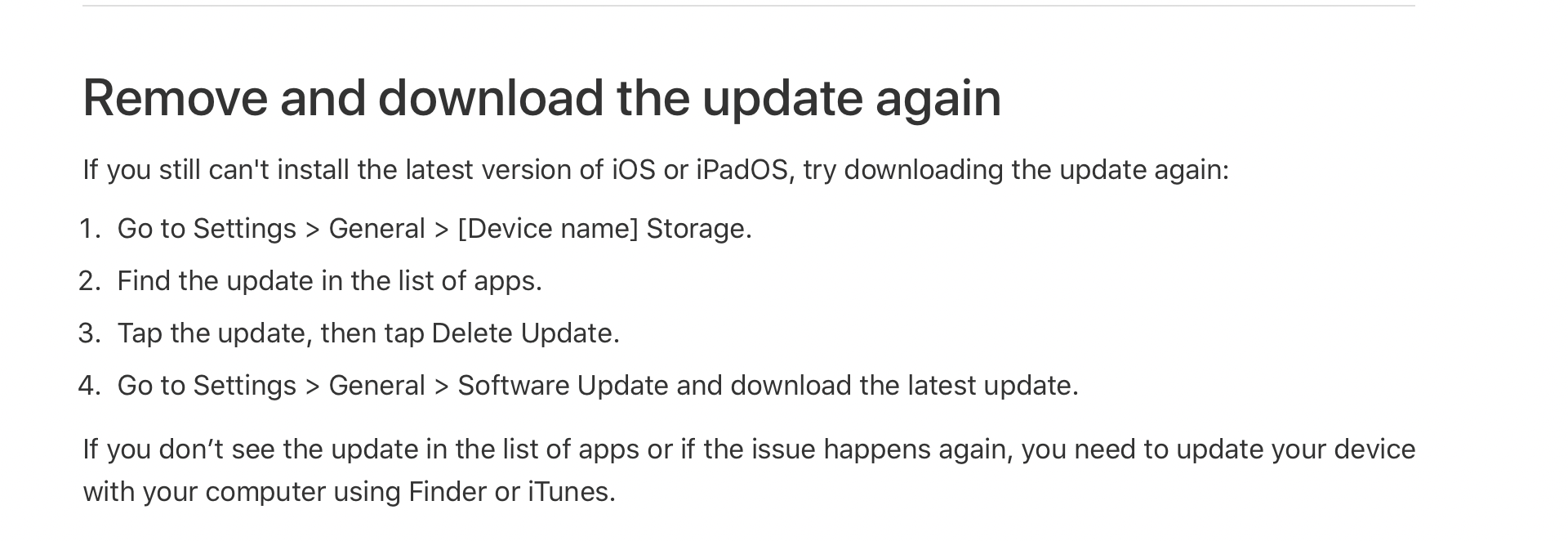The image size is (1568, 541).
Task: Click the word 'Settings' in step 1
Action: (245, 229)
